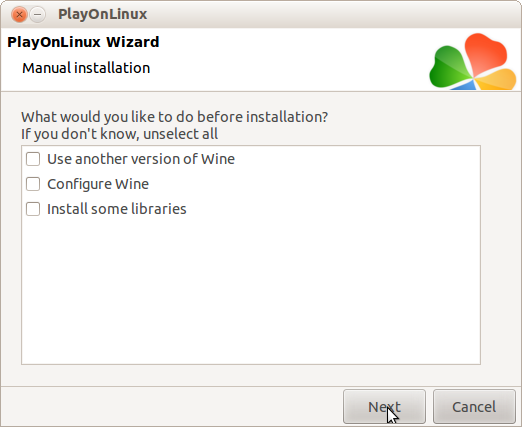The height and width of the screenshot is (427, 522).
Task: Click the 'If you don't know, unselect all' hint
Action: [x=120, y=134]
